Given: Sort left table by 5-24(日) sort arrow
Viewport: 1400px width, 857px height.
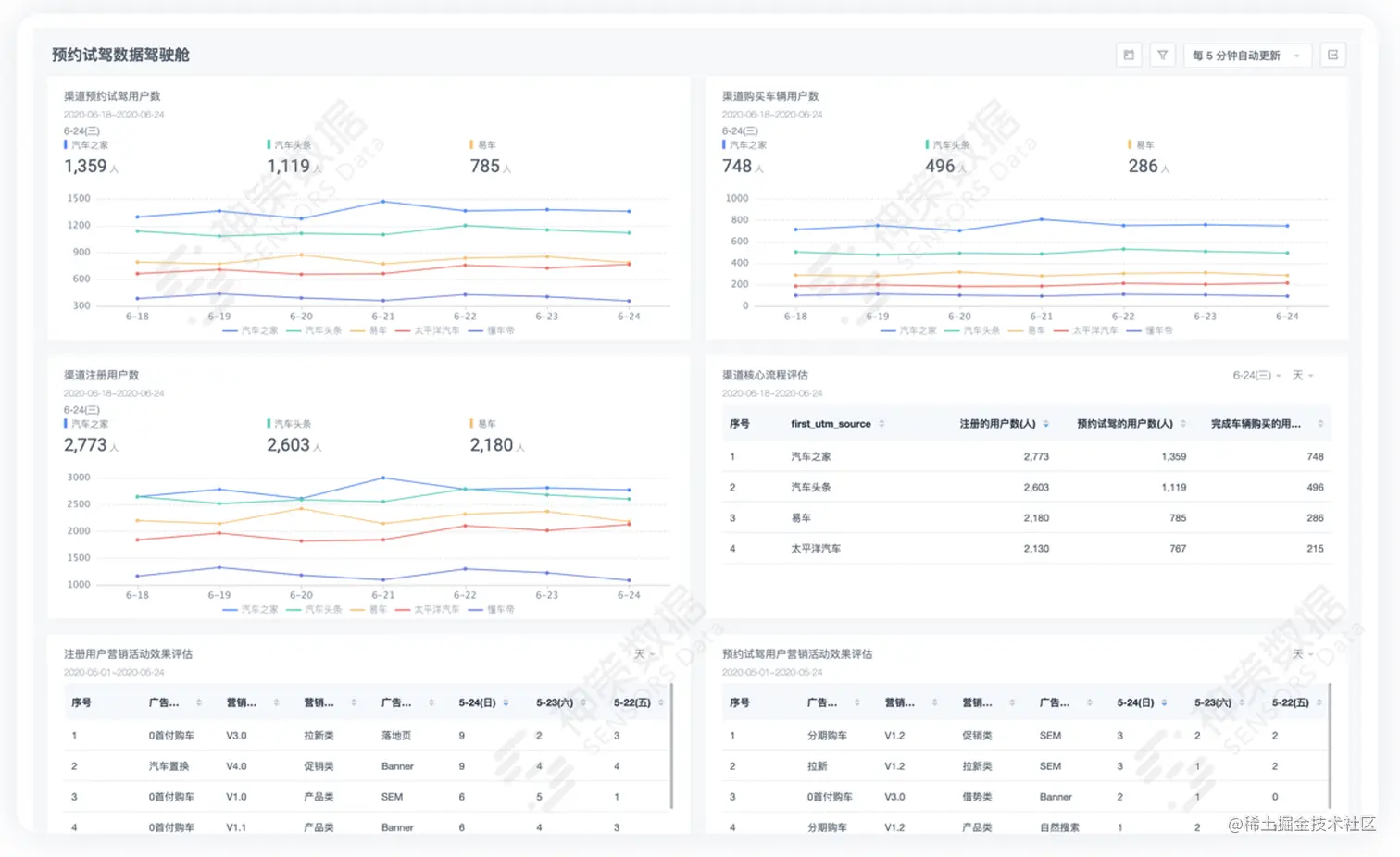Looking at the screenshot, I should point(506,703).
